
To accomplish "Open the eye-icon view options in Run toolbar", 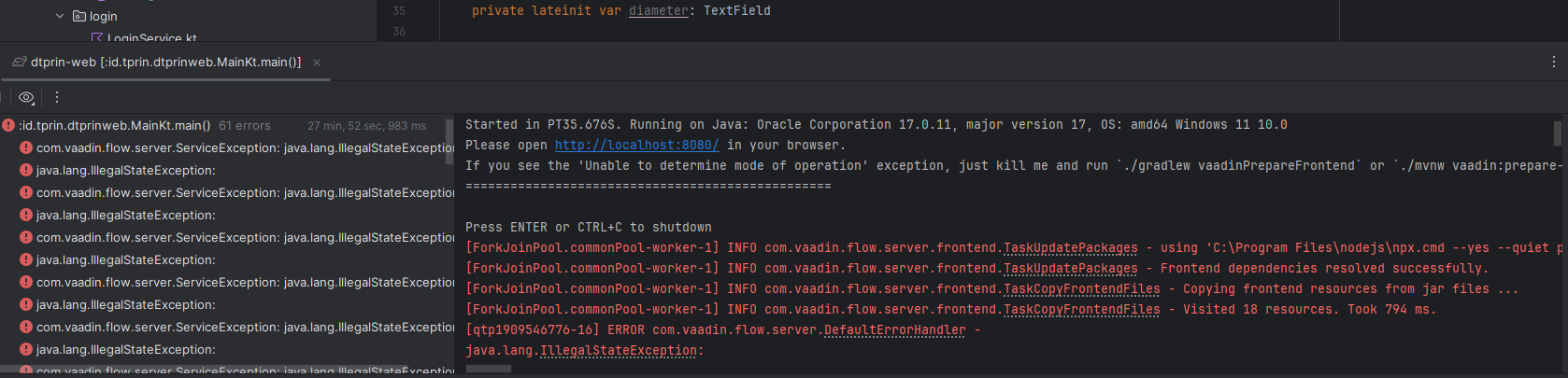I will click(x=26, y=97).
